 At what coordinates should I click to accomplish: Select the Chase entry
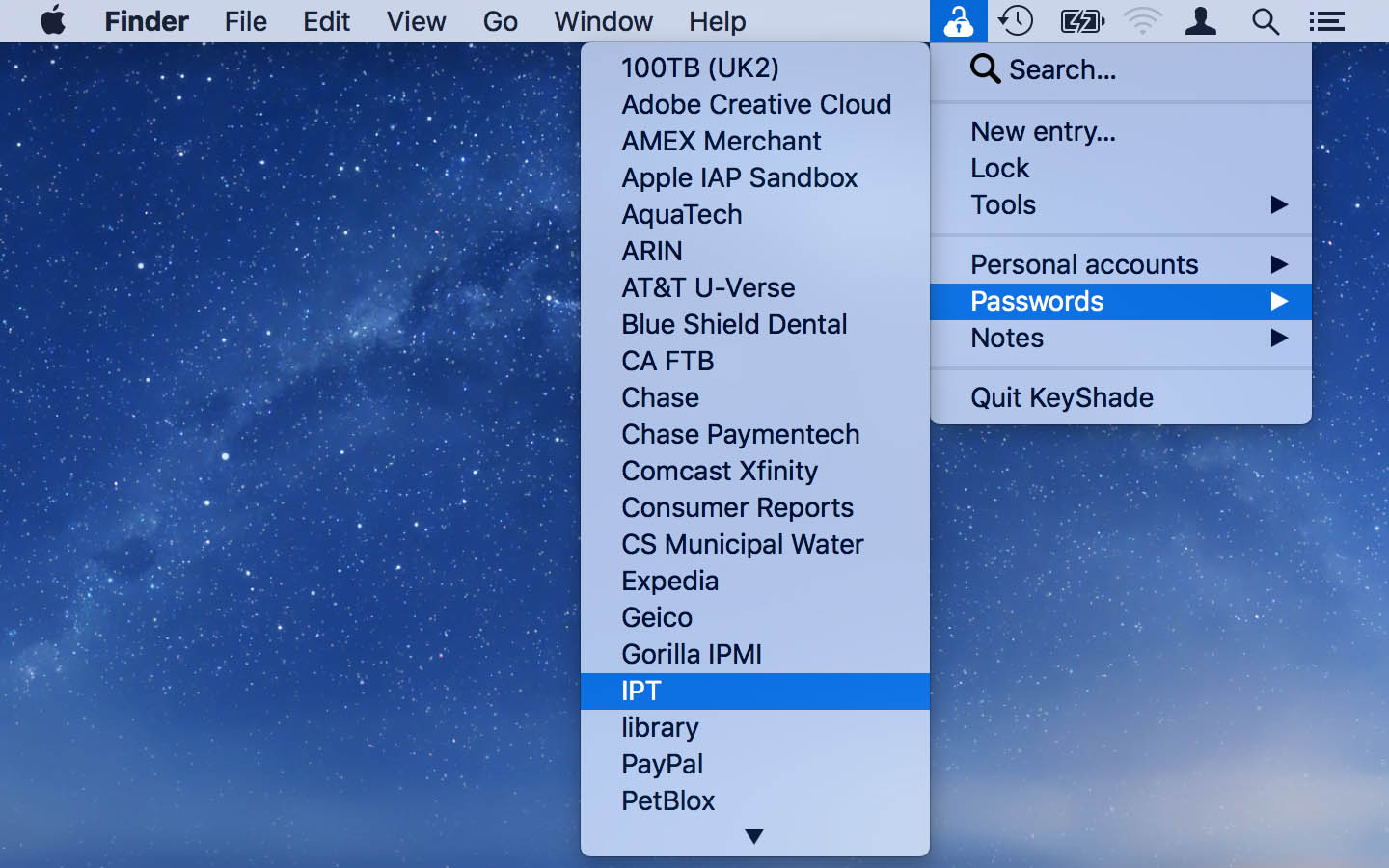coord(755,397)
